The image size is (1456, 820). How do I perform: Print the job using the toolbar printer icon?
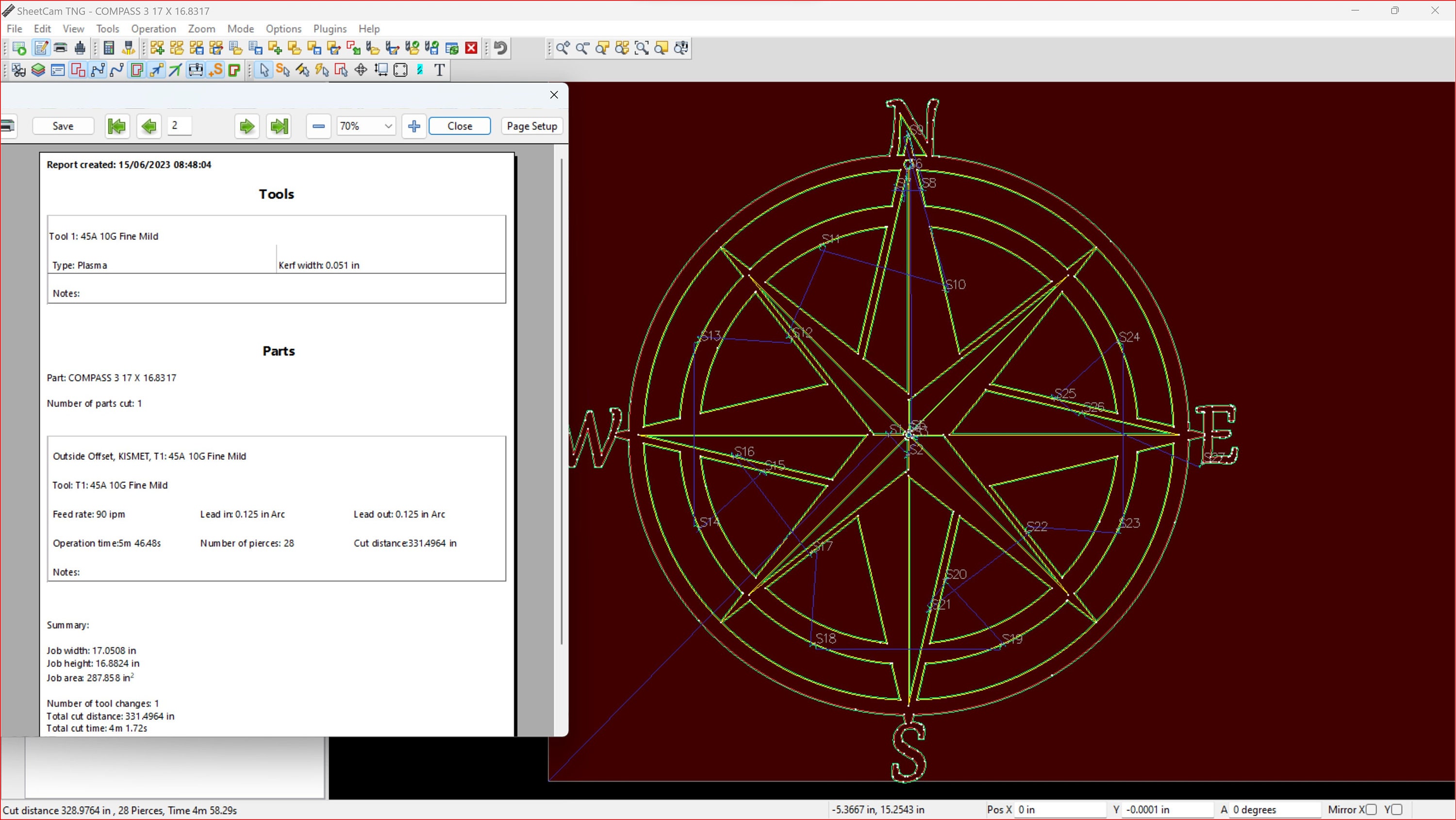(61, 48)
